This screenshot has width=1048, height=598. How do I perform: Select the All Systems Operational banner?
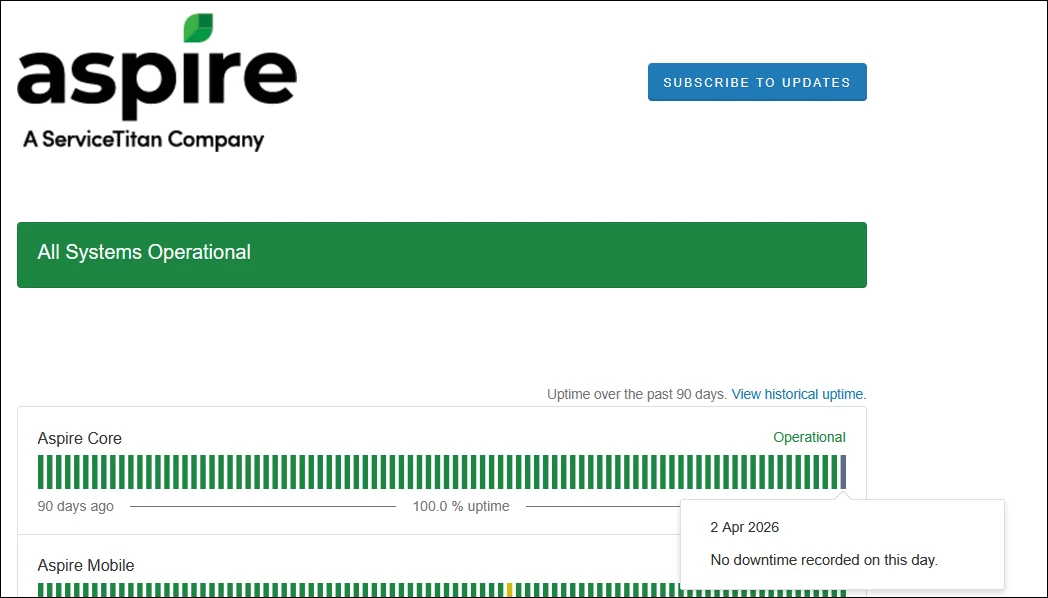pyautogui.click(x=442, y=255)
